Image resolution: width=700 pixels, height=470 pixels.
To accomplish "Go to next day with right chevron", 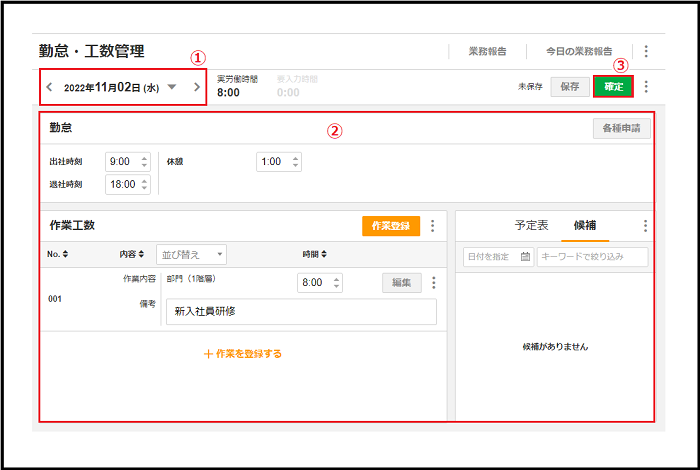I will (x=197, y=87).
